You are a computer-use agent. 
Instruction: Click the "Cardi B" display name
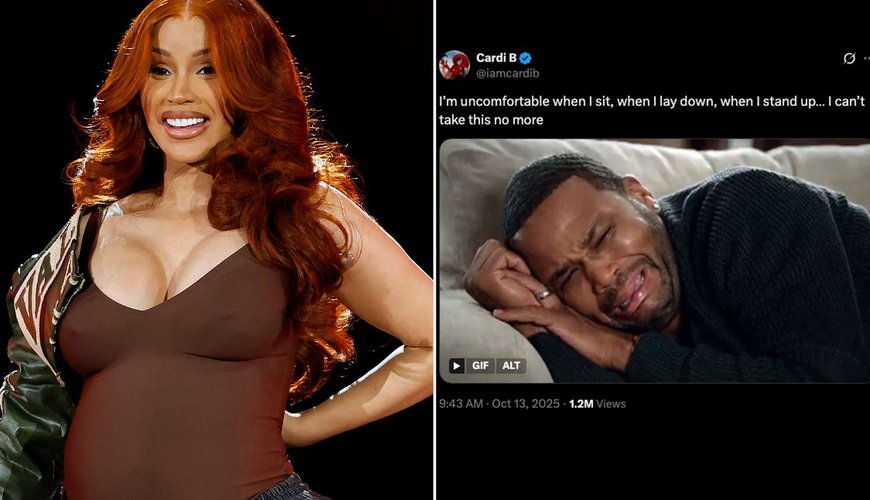(496, 58)
